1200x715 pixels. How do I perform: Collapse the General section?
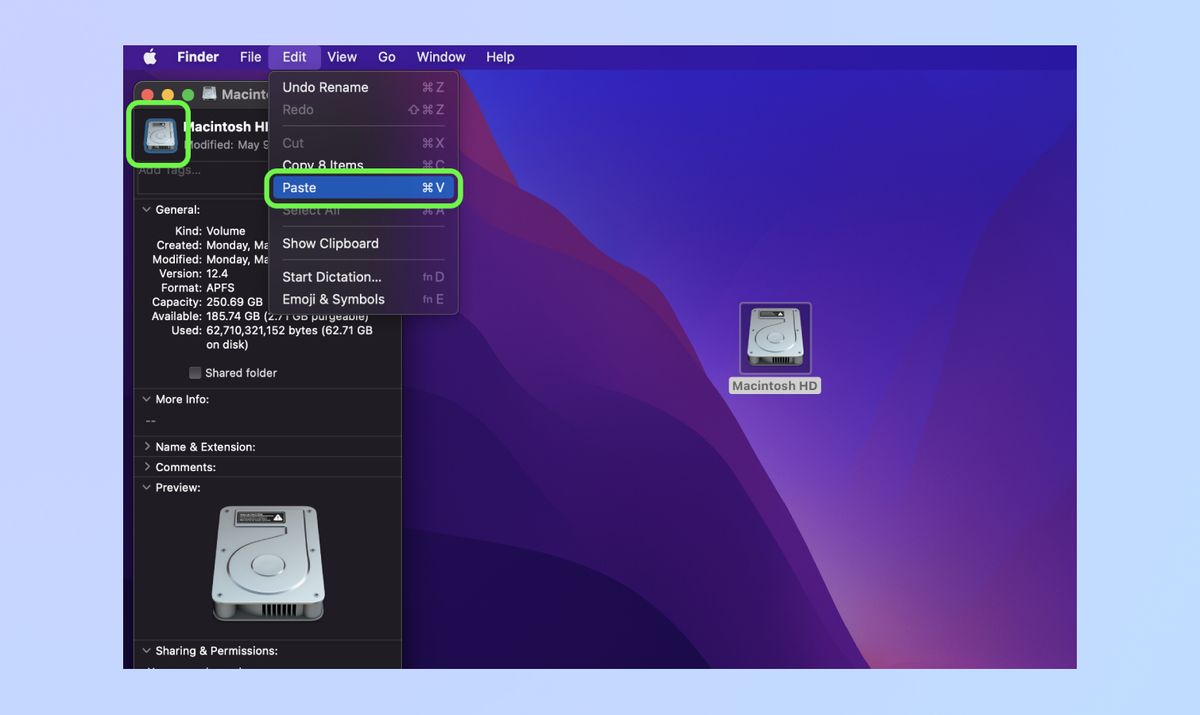(146, 209)
